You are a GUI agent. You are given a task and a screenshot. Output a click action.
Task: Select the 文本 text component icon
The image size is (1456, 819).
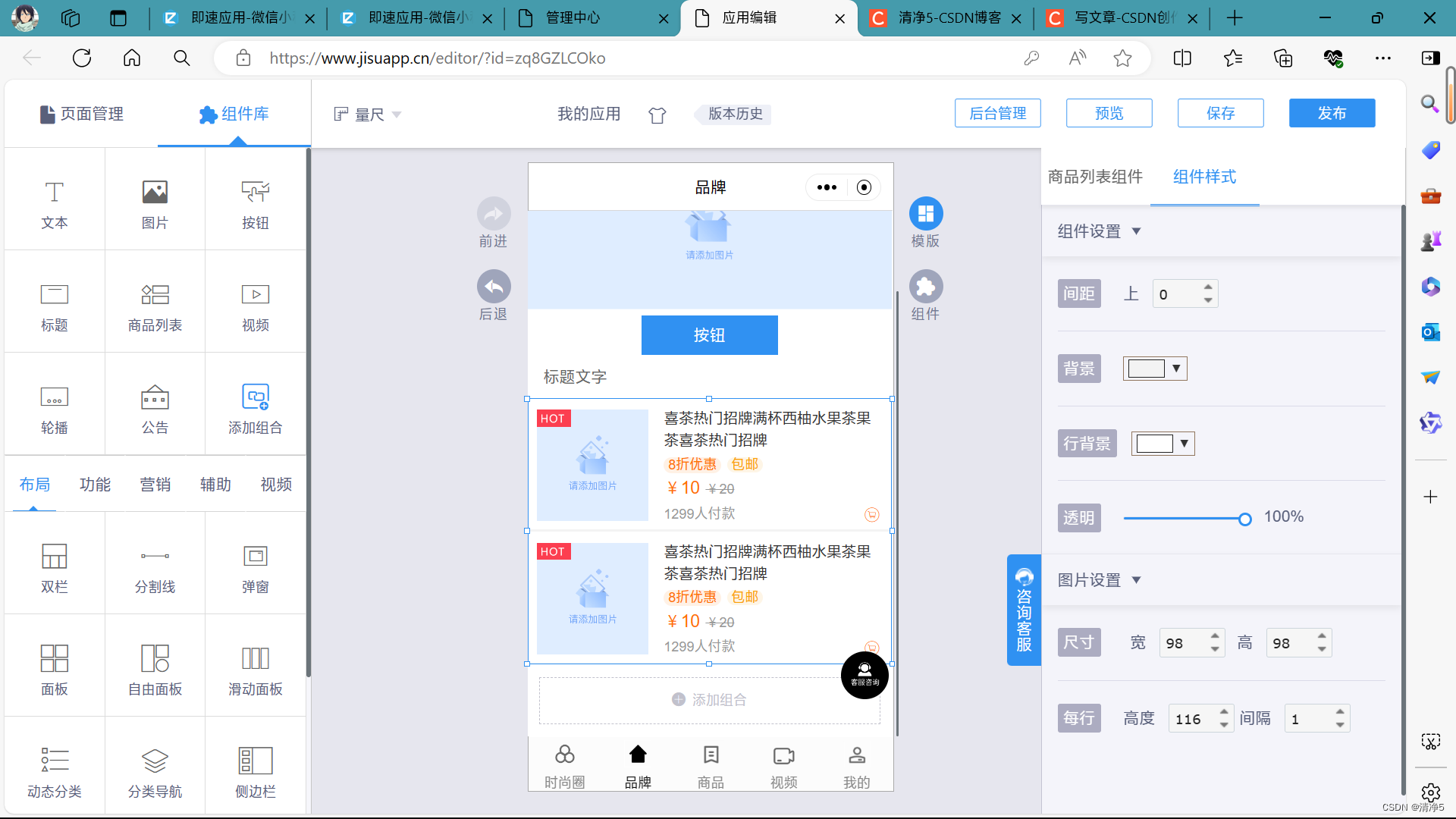54,193
